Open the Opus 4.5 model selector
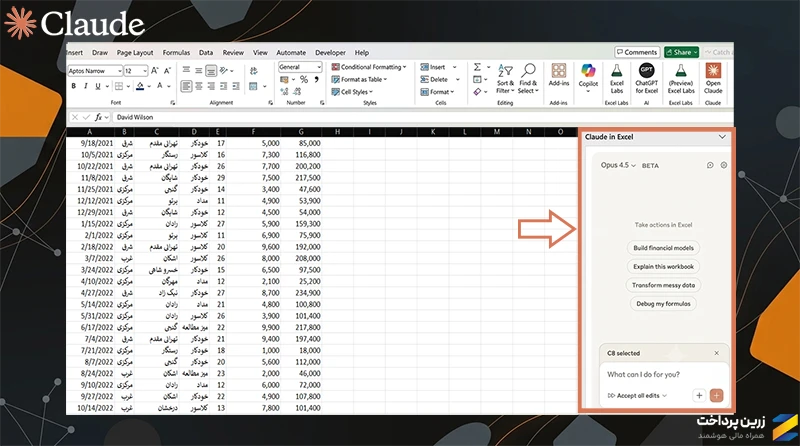 click(x=618, y=165)
